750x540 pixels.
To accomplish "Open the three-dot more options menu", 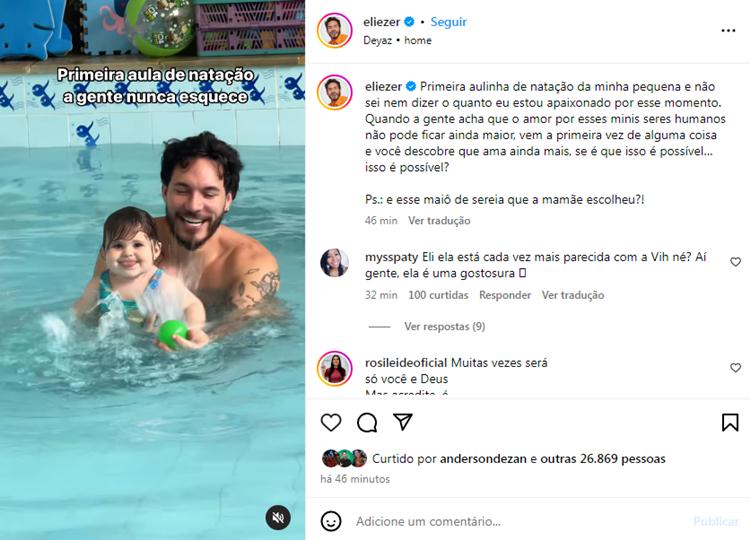I will tap(728, 31).
